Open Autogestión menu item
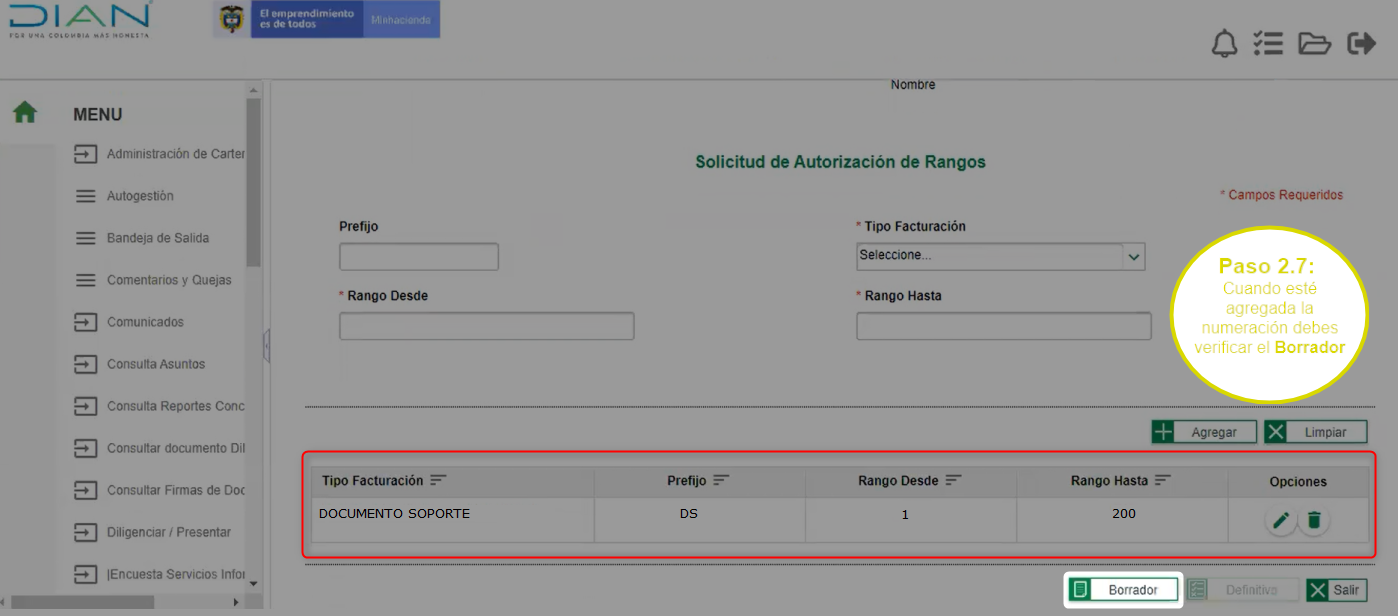1398x616 pixels. pyautogui.click(x=140, y=197)
